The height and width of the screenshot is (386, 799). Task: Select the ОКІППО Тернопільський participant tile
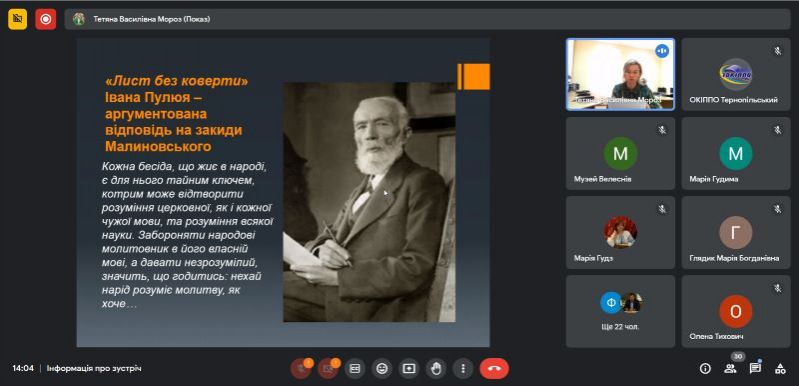736,74
